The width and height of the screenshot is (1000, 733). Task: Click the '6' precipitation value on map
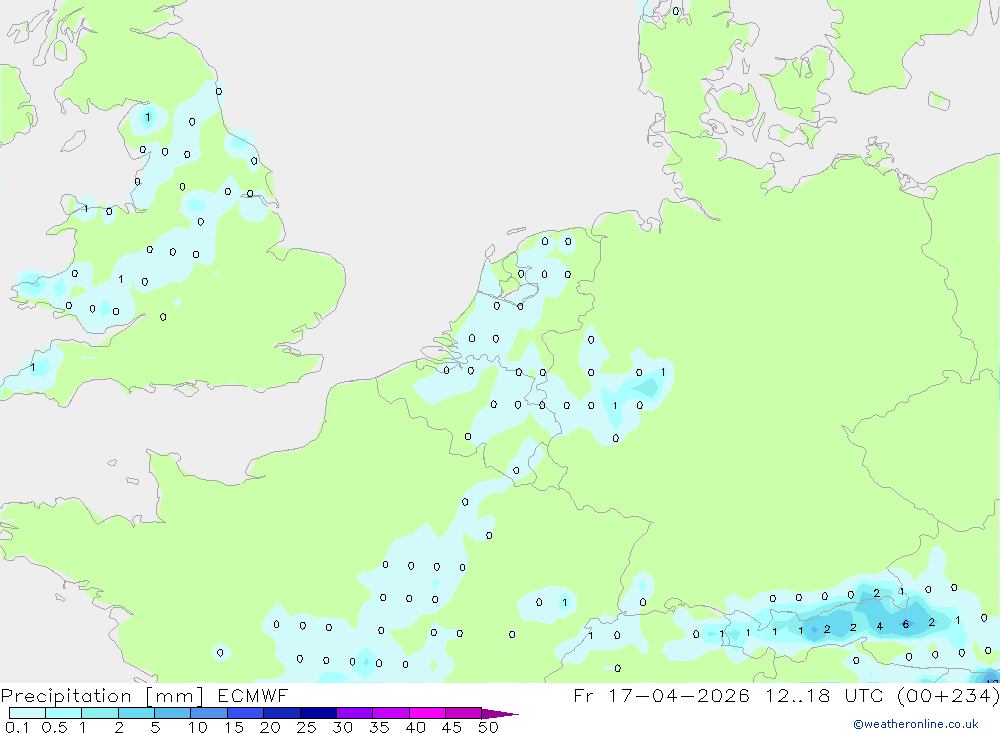click(x=906, y=624)
